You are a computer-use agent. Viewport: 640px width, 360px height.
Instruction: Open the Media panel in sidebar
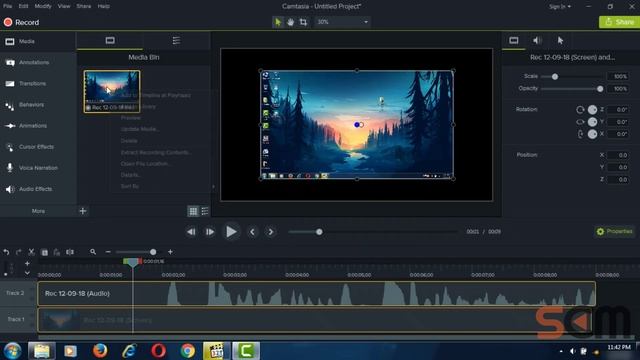[38, 41]
